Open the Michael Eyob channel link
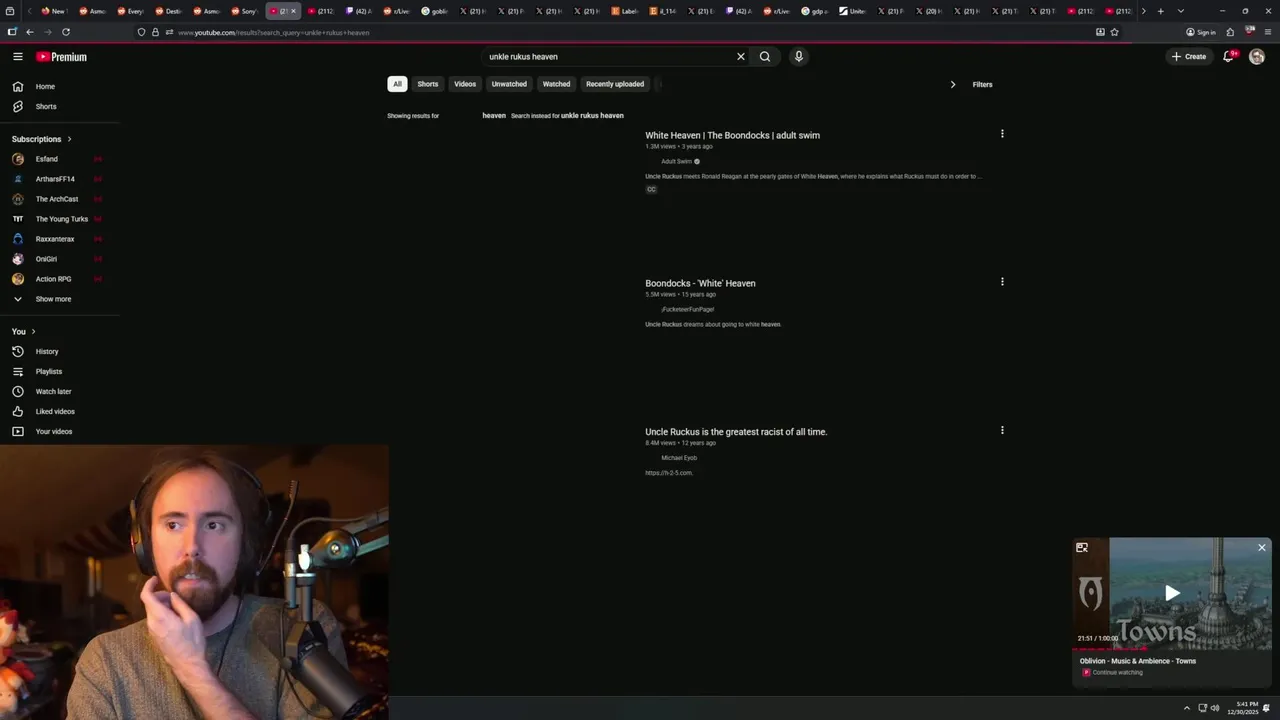Viewport: 1280px width, 720px height. [x=679, y=458]
